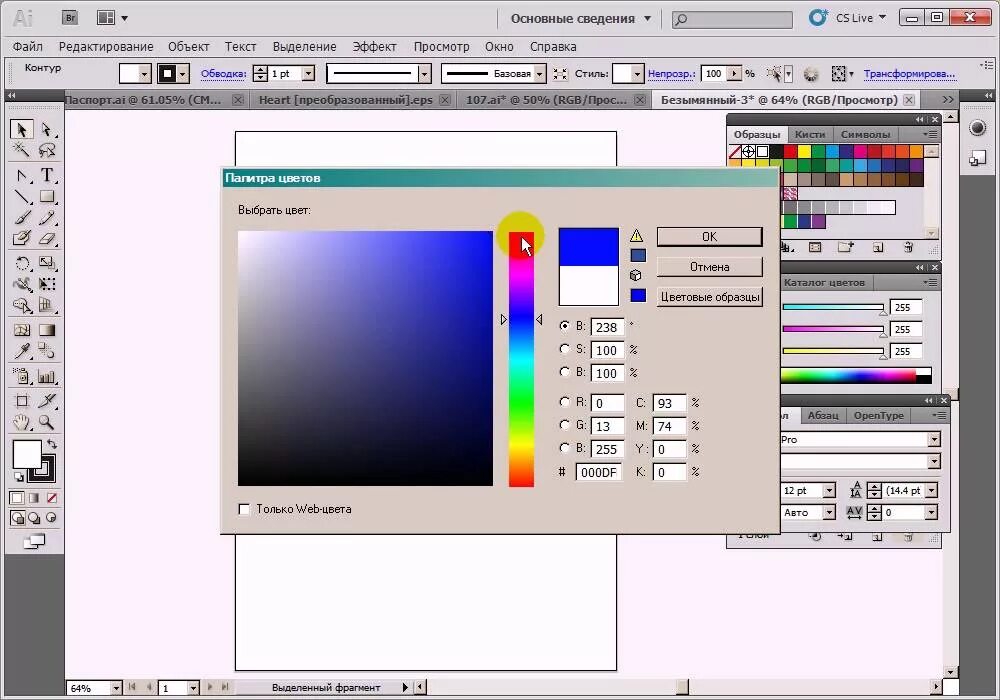Click the hex color # input field
The width and height of the screenshot is (1000, 700).
(598, 472)
